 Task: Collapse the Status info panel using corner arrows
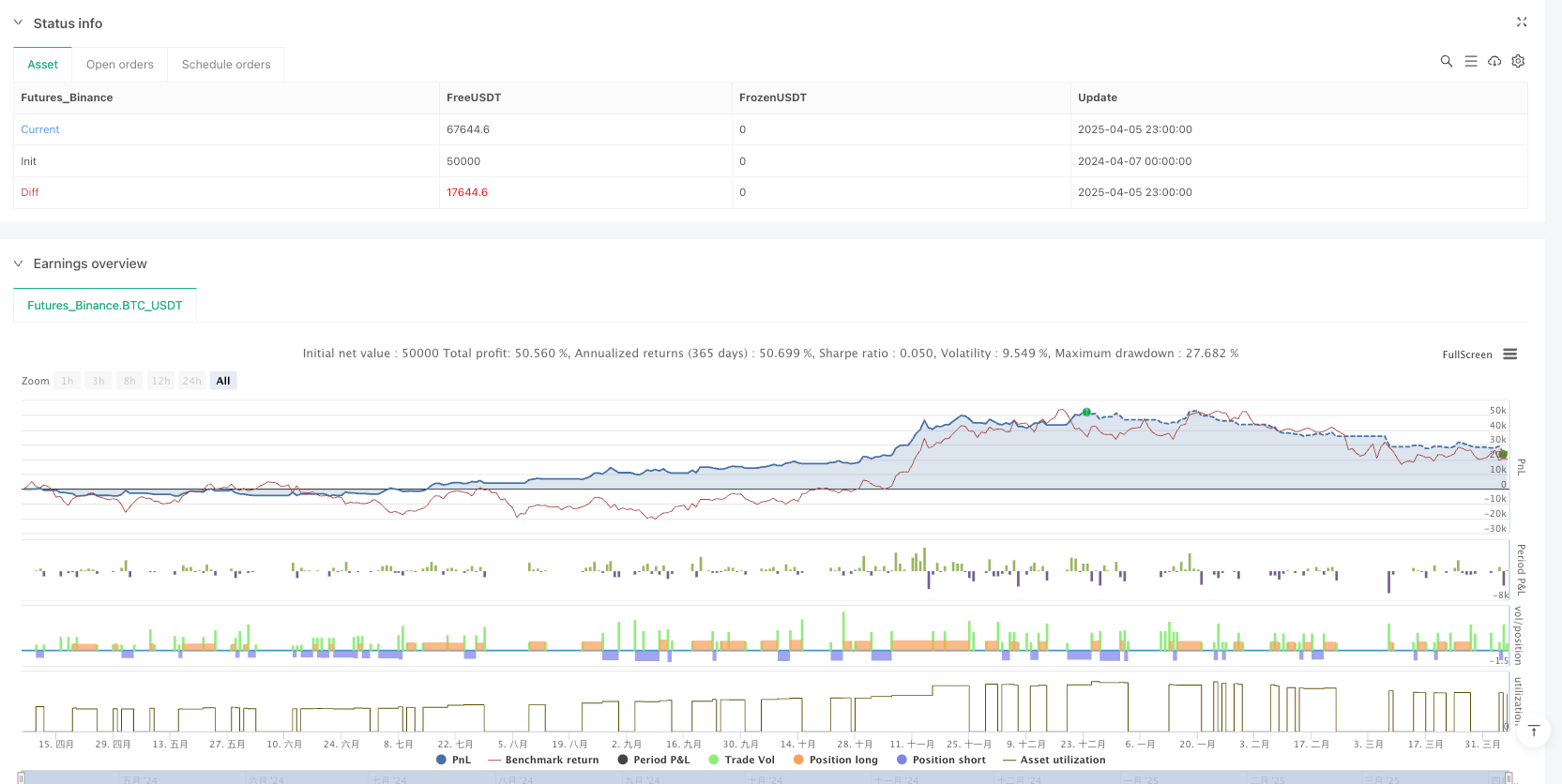coord(1522,23)
